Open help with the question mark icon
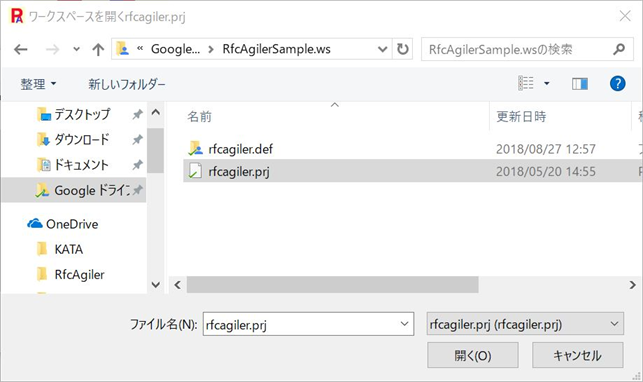Image resolution: width=643 pixels, height=382 pixels. [618, 84]
